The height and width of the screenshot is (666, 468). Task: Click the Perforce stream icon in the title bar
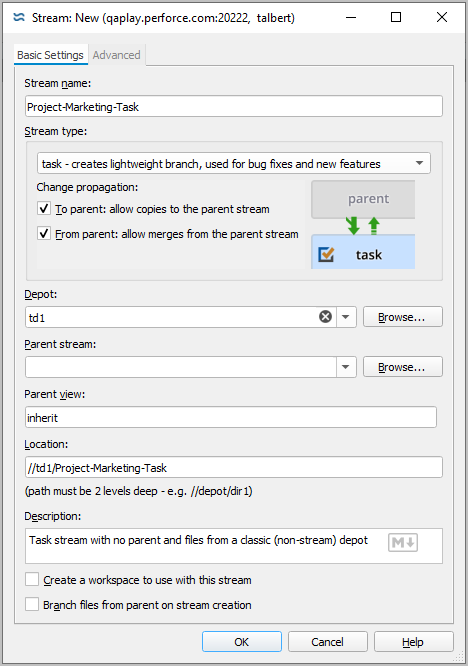pyautogui.click(x=19, y=17)
